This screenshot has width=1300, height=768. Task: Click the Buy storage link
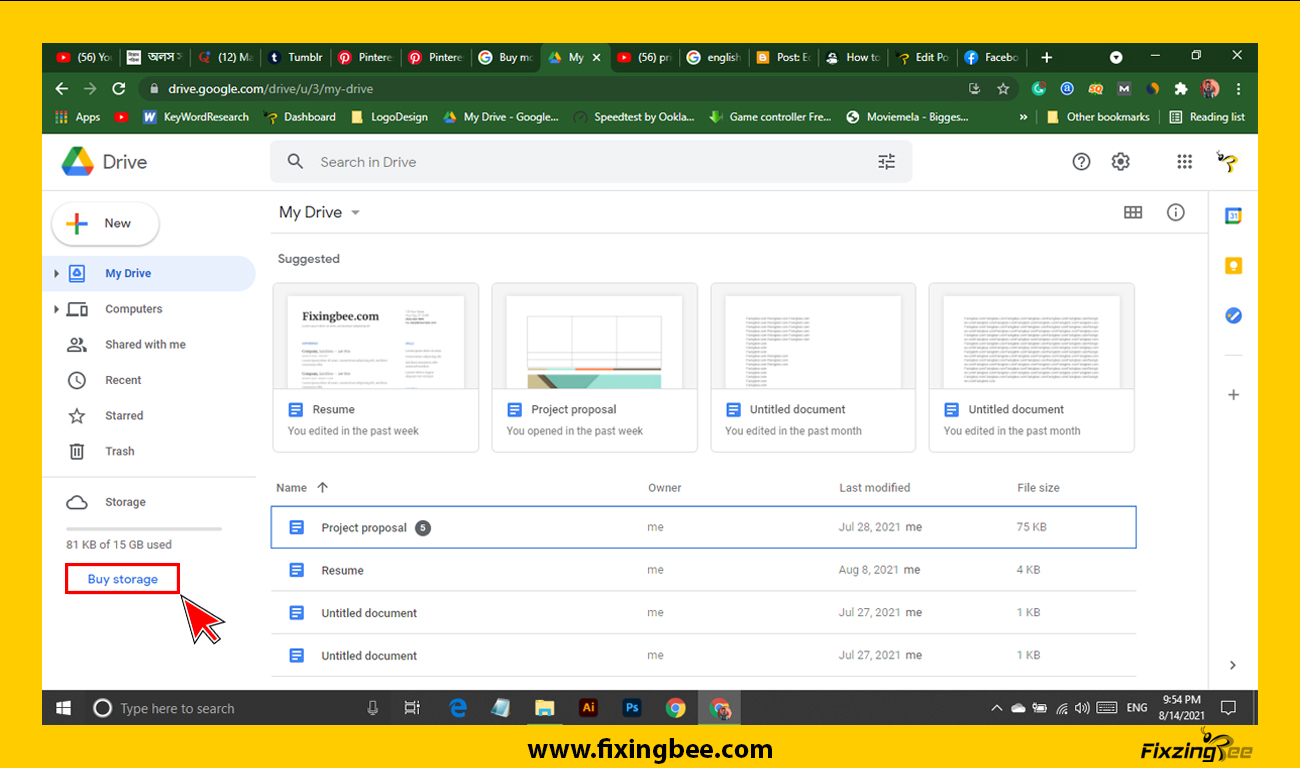coord(122,579)
